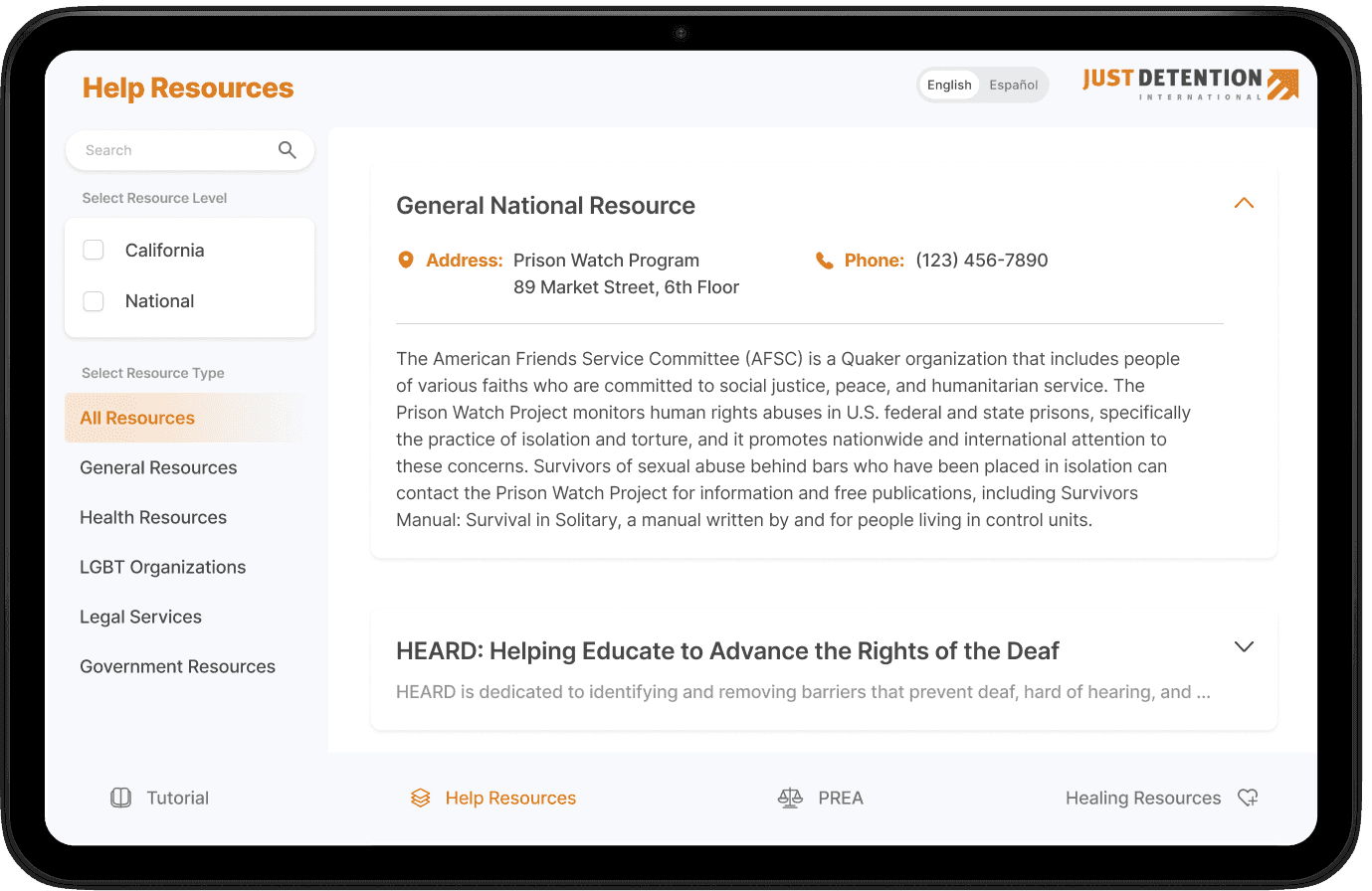Select Government Resources type
The image size is (1372, 891).
tap(177, 666)
